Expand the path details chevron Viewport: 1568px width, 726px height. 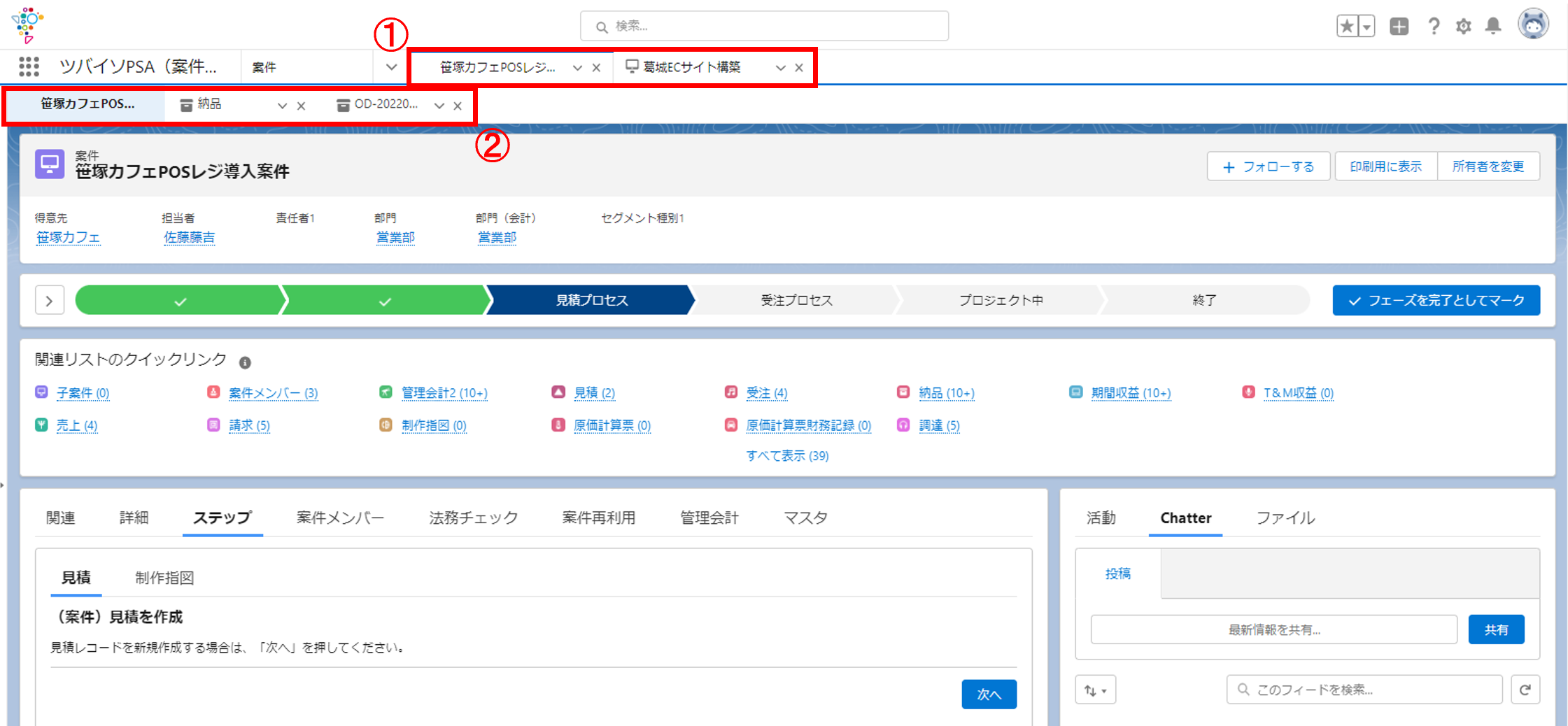point(50,301)
